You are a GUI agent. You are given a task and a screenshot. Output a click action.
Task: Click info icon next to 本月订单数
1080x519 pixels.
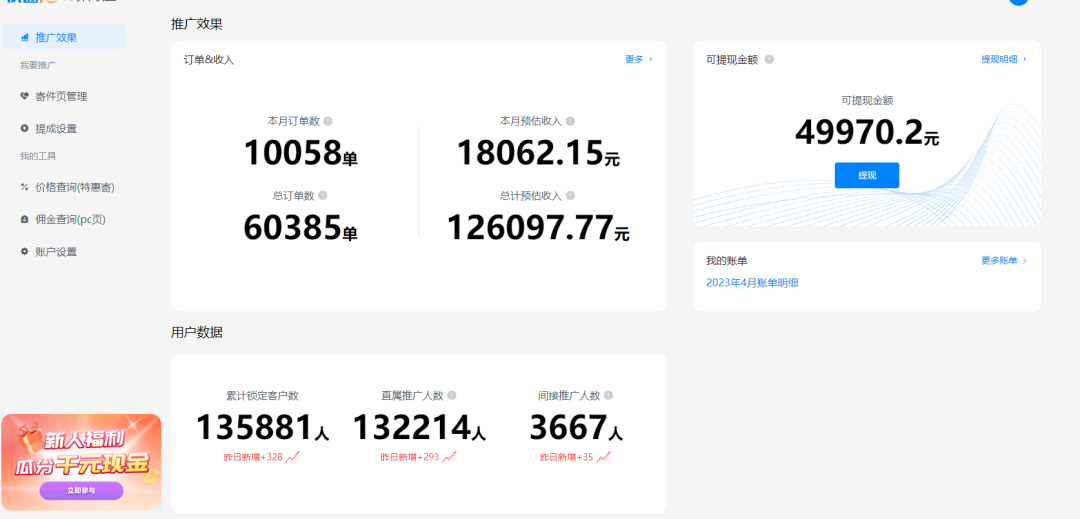(x=328, y=121)
